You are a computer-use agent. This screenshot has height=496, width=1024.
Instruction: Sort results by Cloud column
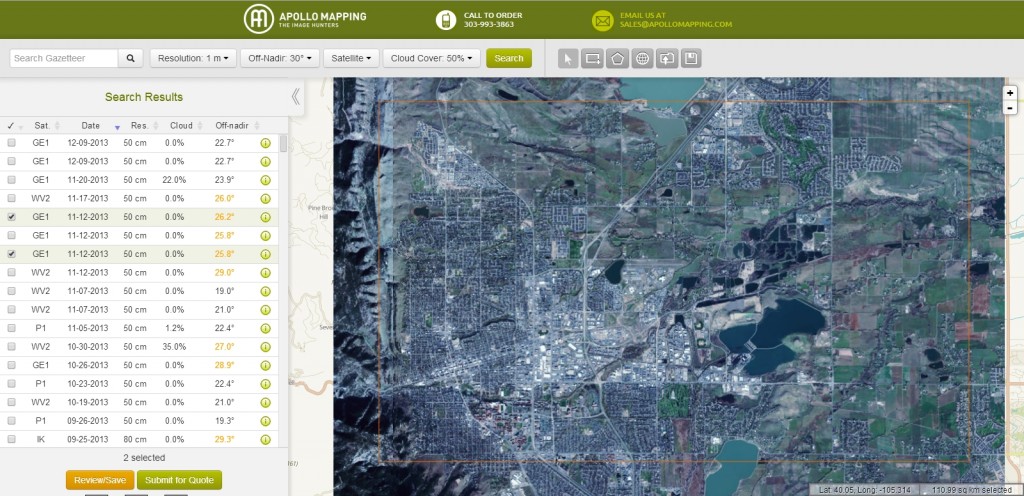[x=182, y=125]
